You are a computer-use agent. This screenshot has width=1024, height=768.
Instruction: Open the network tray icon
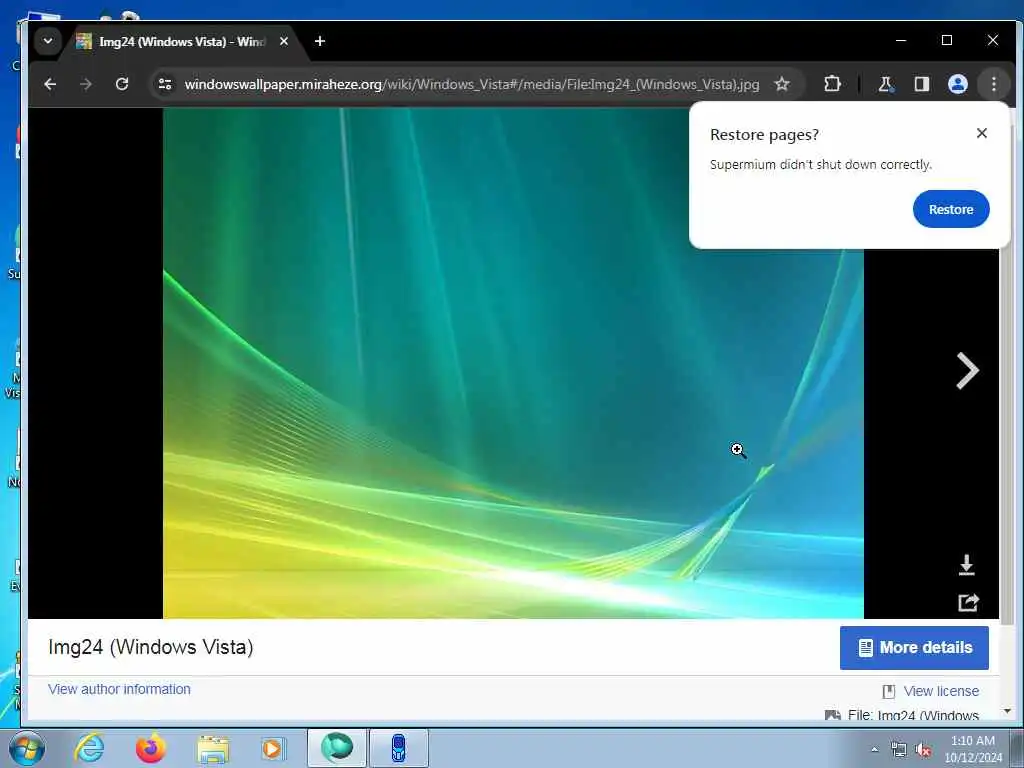(x=899, y=750)
